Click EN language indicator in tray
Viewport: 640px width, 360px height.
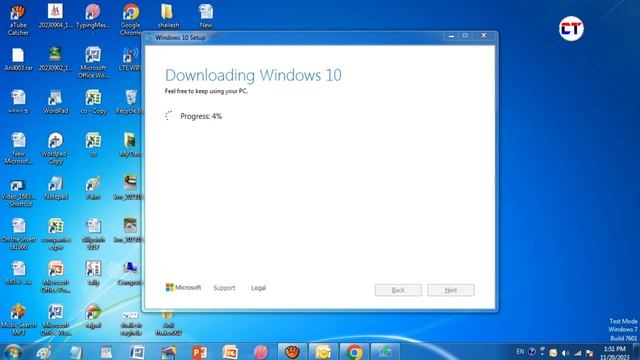(x=520, y=351)
